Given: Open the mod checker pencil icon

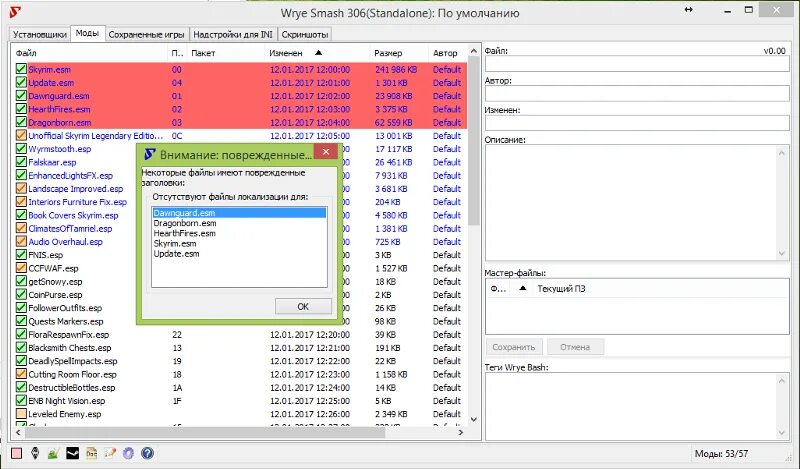Looking at the screenshot, I should 110,453.
